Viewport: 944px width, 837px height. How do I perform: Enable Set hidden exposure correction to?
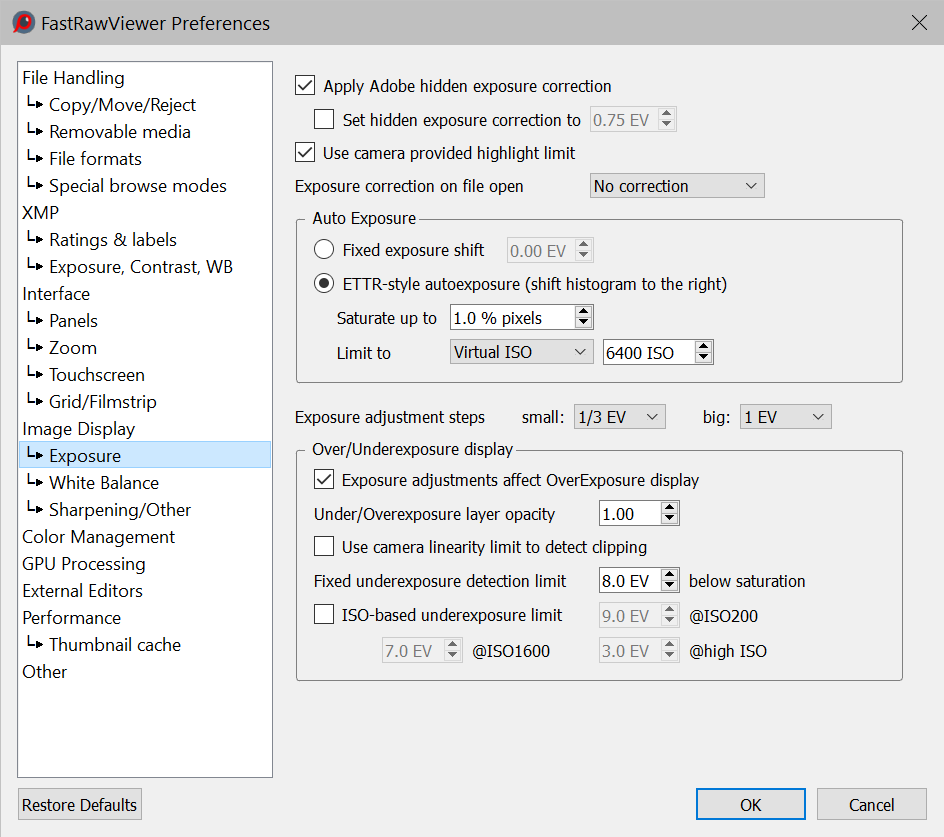(324, 120)
